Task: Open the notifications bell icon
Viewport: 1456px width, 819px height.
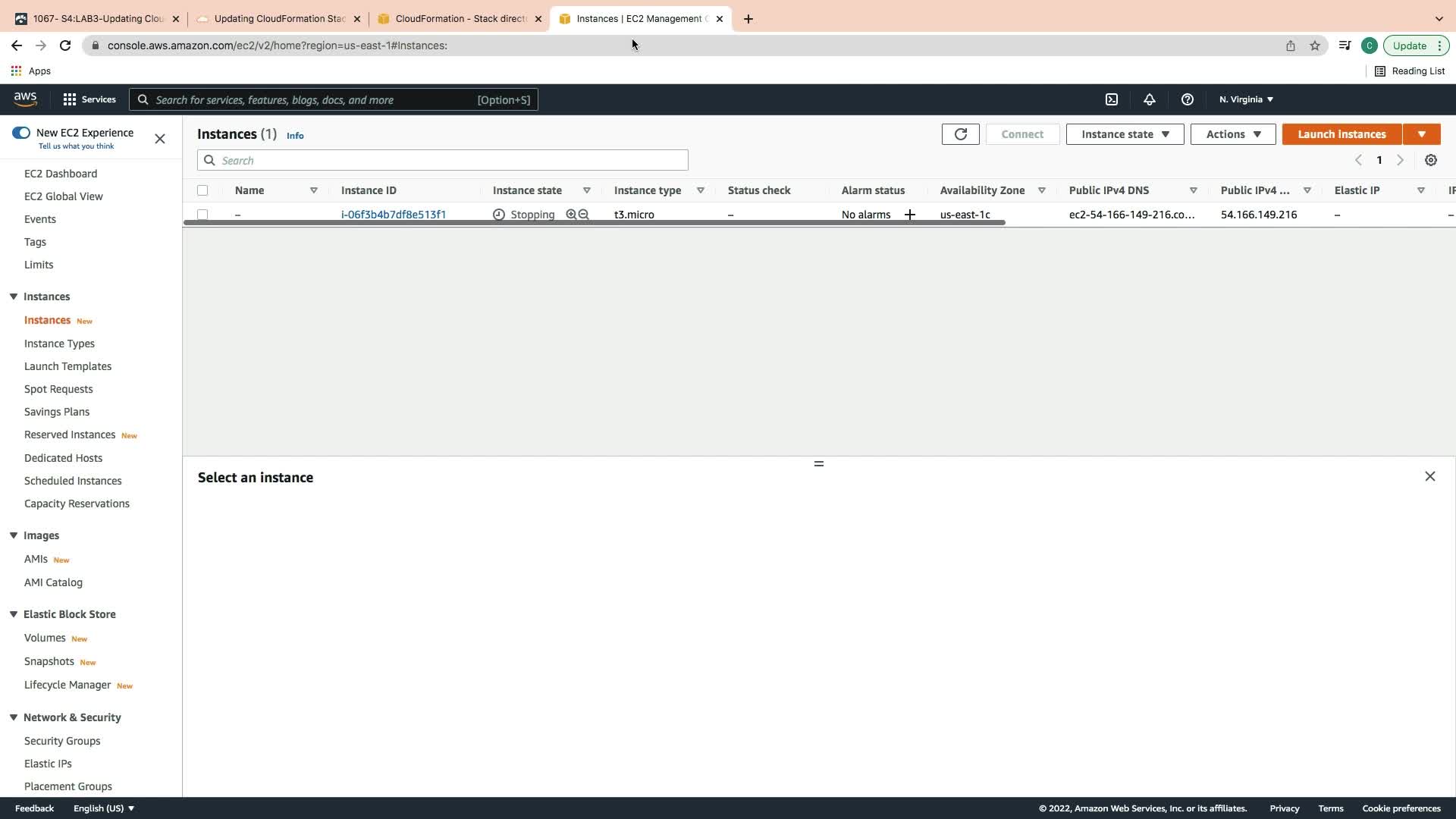Action: click(1150, 99)
